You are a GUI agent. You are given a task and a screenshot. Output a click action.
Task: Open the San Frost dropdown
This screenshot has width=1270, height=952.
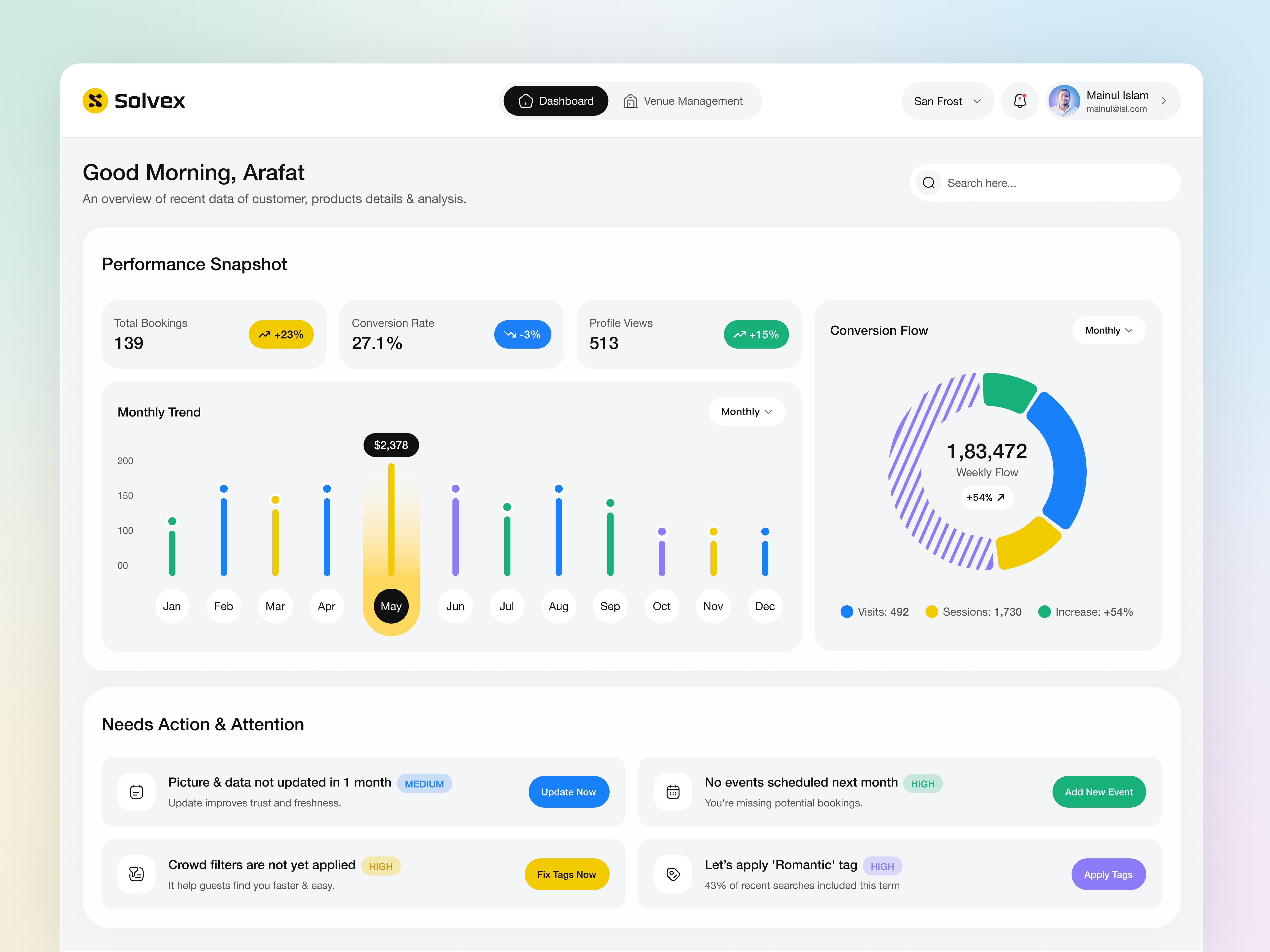coord(947,100)
